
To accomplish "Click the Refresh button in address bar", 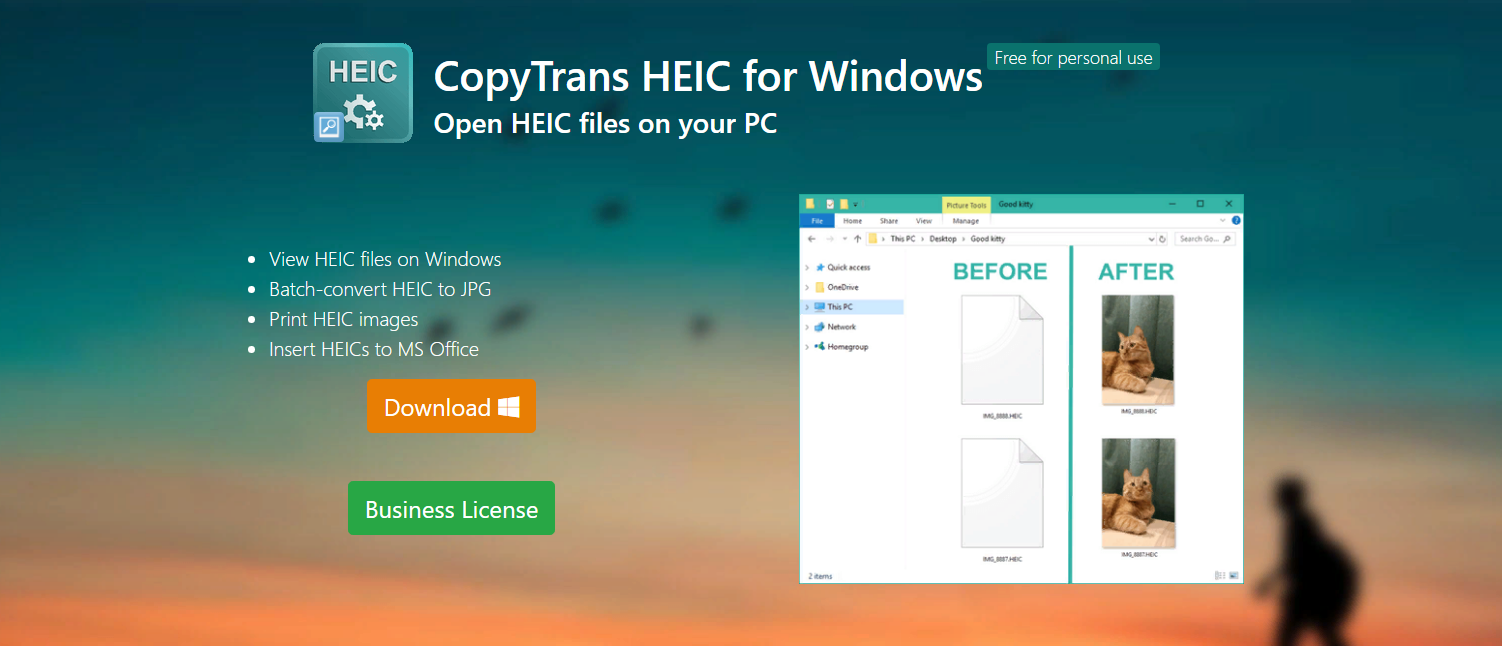I will tap(1163, 239).
